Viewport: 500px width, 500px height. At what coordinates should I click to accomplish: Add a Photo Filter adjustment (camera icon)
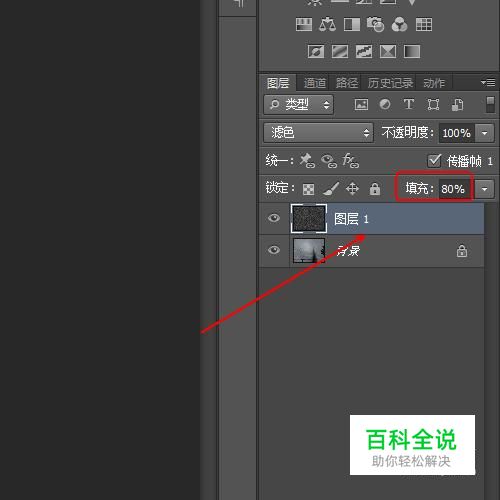[375, 24]
